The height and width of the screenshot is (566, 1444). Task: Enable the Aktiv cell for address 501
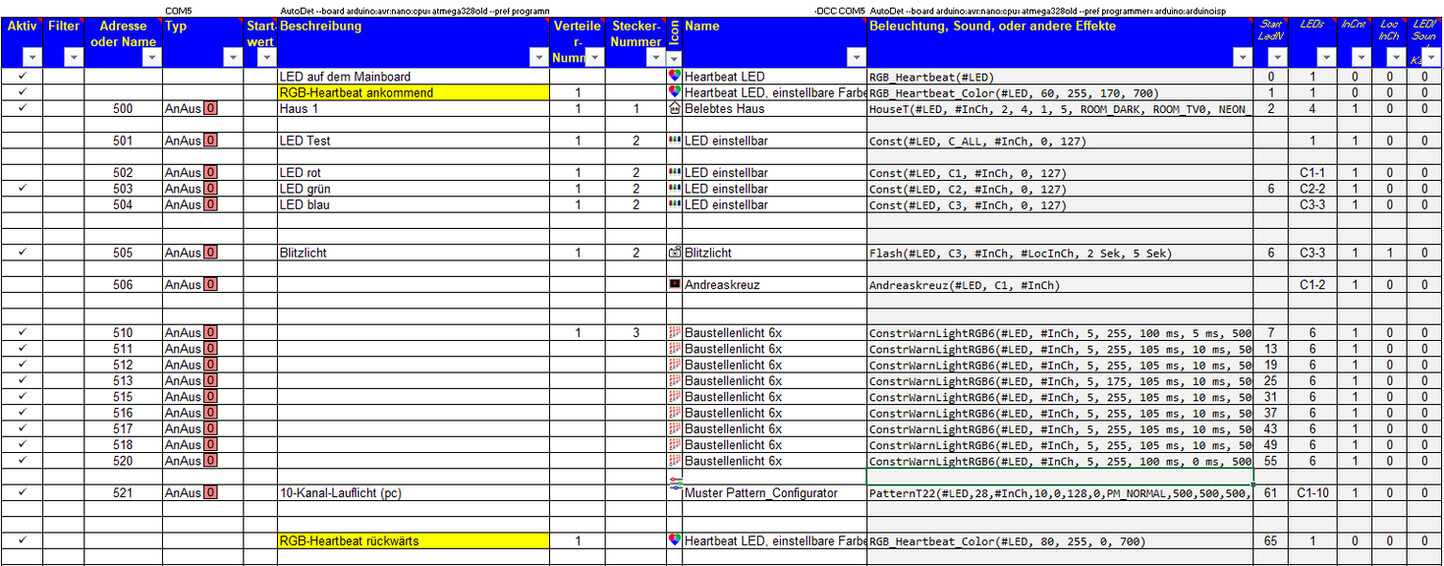[22, 141]
